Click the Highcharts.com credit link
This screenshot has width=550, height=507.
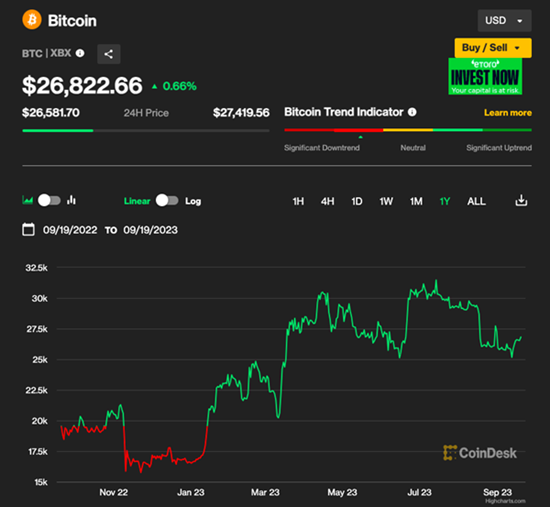coord(505,501)
